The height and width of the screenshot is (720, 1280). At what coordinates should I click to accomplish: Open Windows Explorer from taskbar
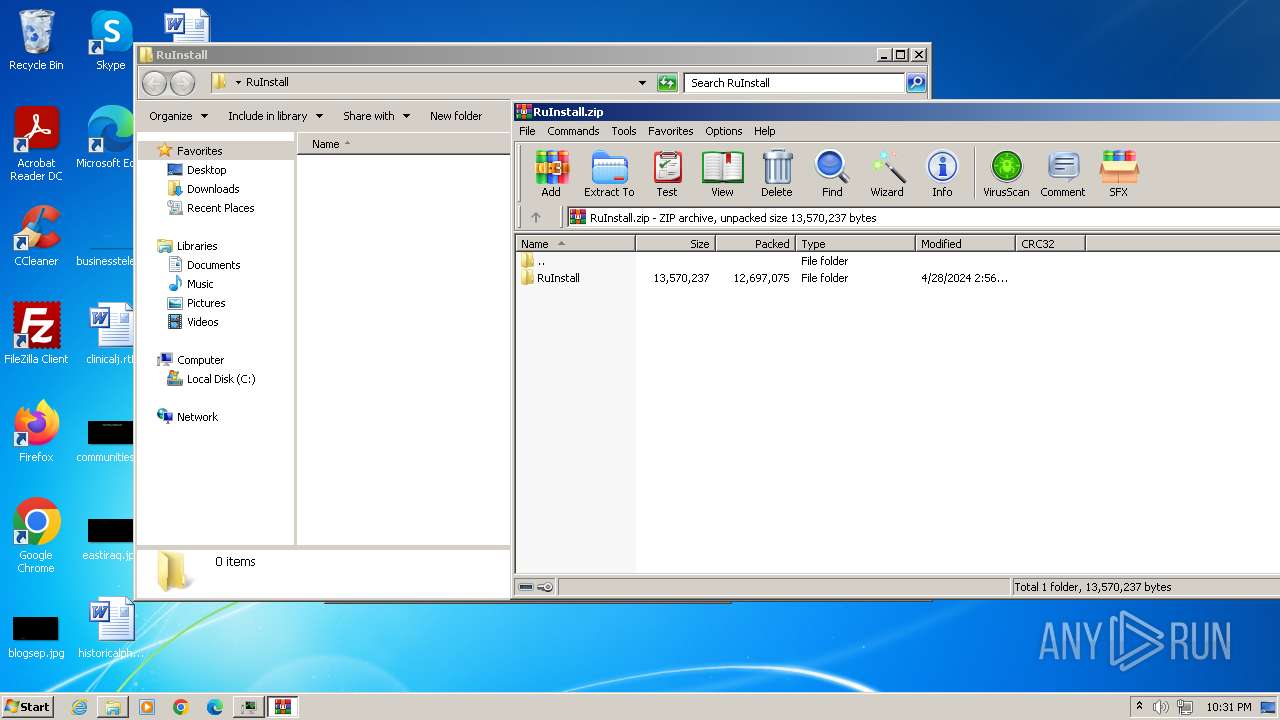pyautogui.click(x=113, y=707)
